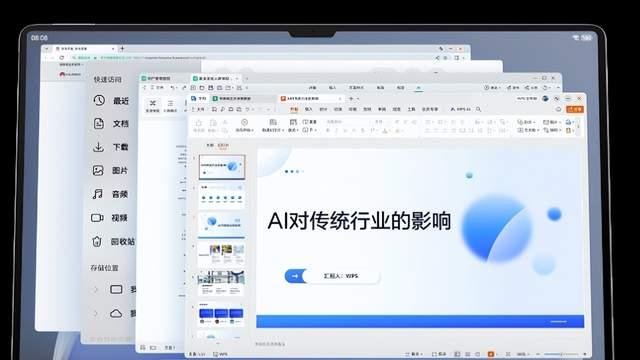Screen dimensions: 640x360
Task: Click undo arrow in spreadsheet window toolbar
Action: (x=173, y=88)
